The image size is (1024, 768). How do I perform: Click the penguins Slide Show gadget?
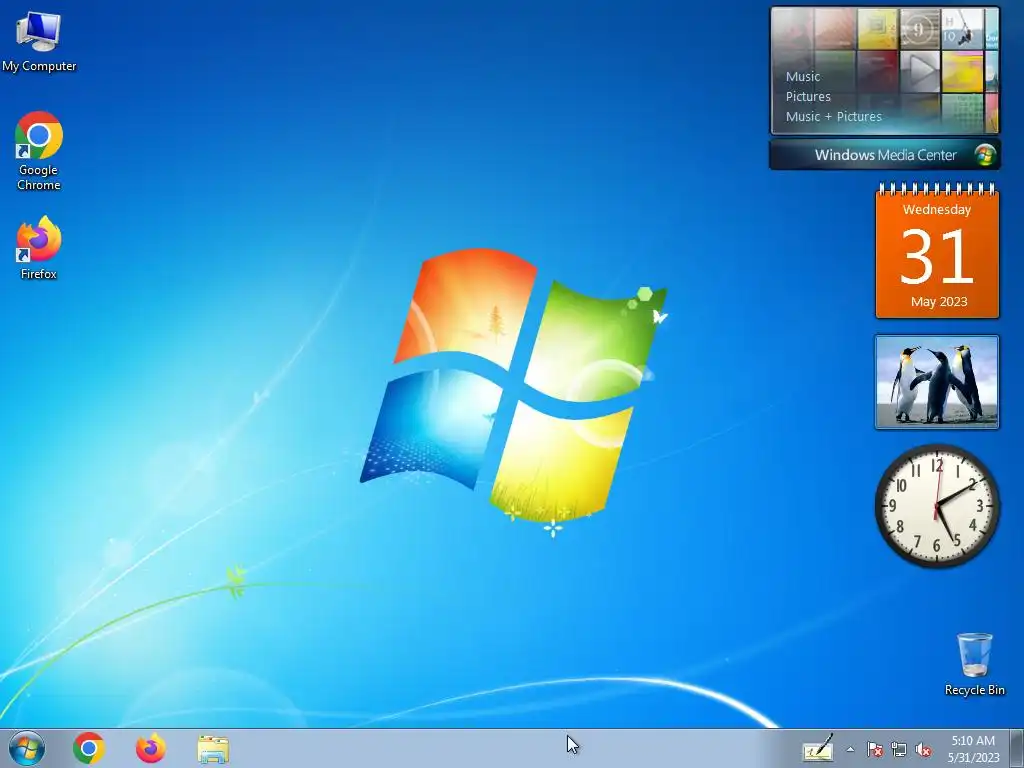point(936,382)
